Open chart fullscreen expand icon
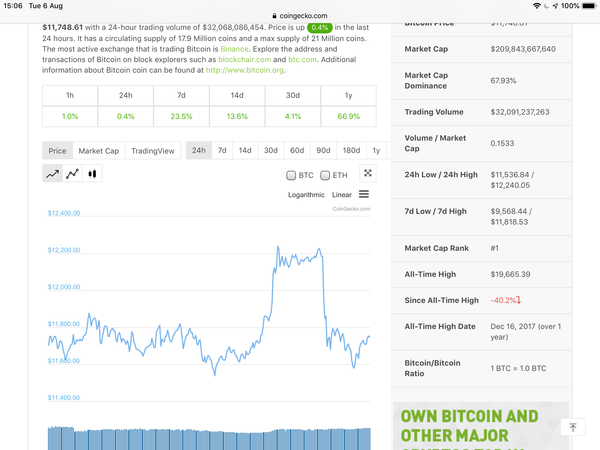 [368, 173]
